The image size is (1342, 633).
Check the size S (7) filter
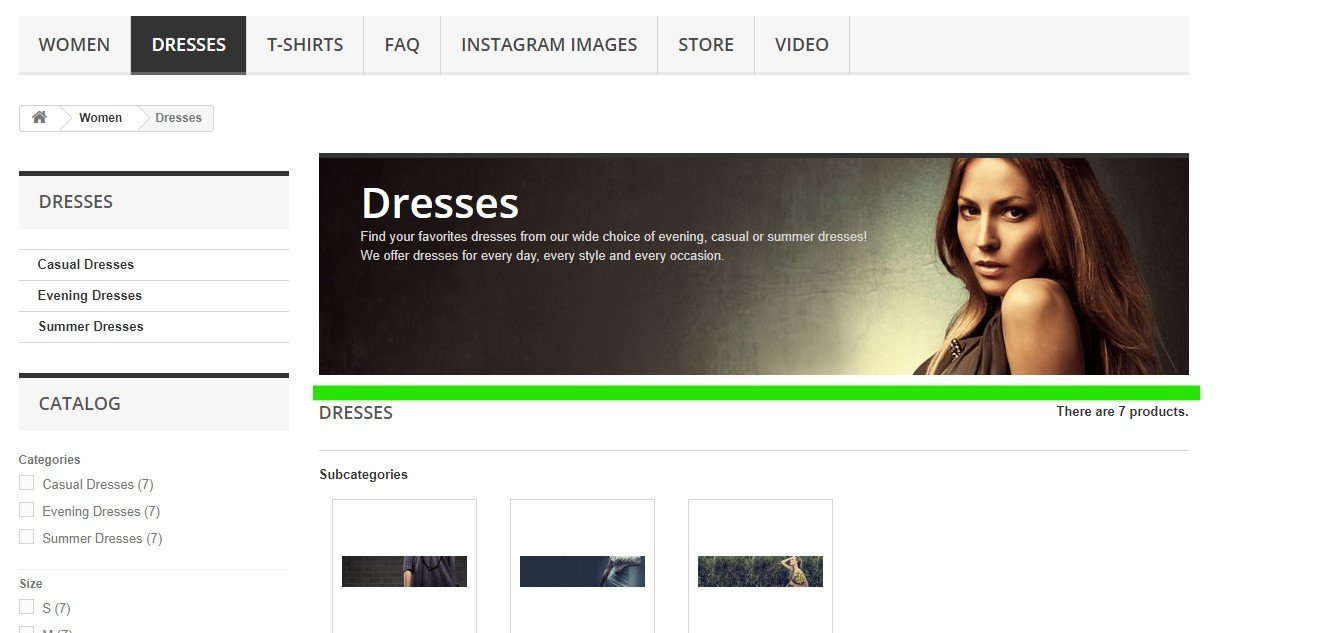point(27,607)
